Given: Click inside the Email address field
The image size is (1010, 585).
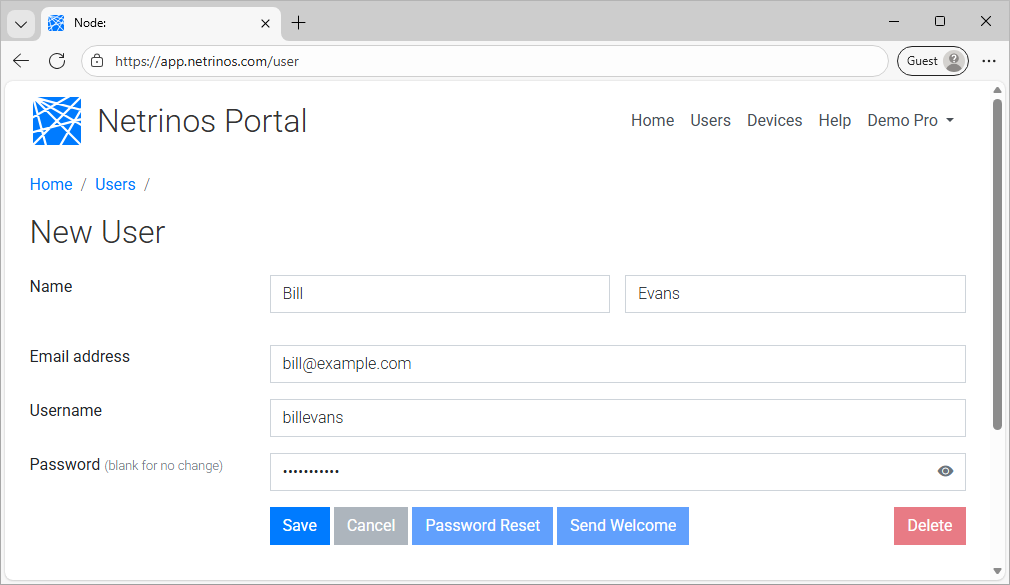Looking at the screenshot, I should (617, 364).
